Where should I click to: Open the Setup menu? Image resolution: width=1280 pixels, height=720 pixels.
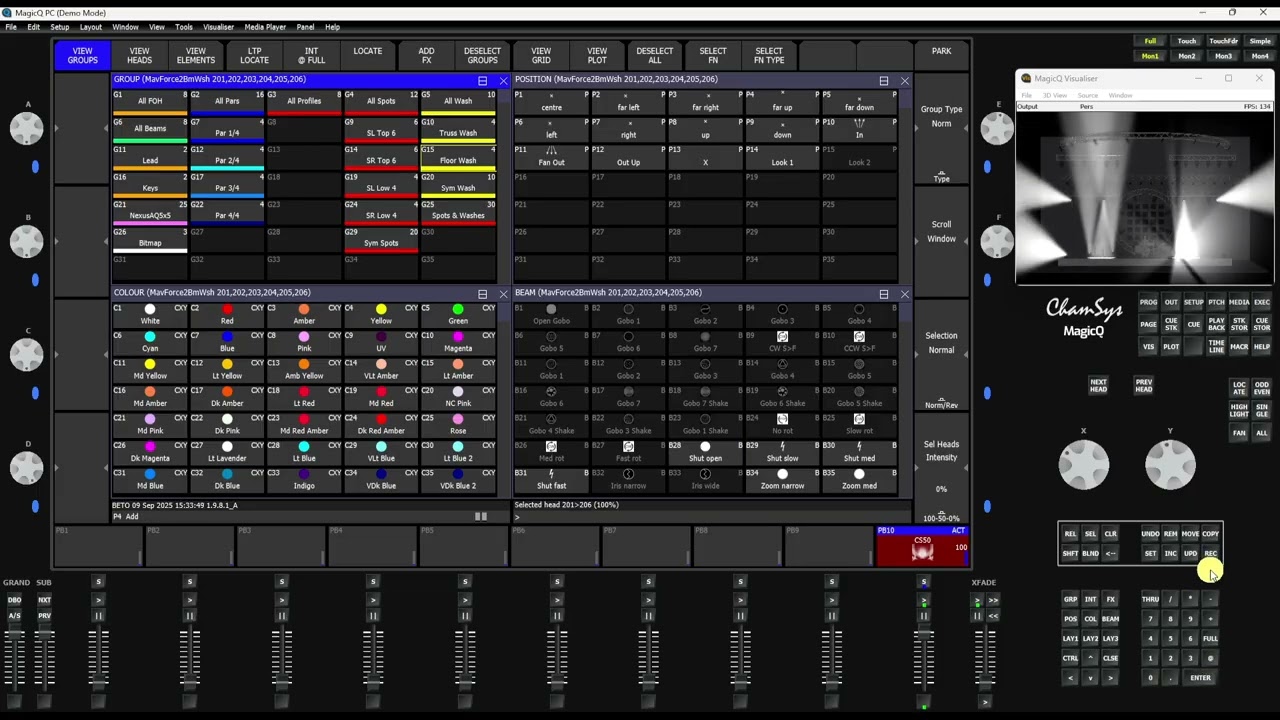(x=60, y=27)
